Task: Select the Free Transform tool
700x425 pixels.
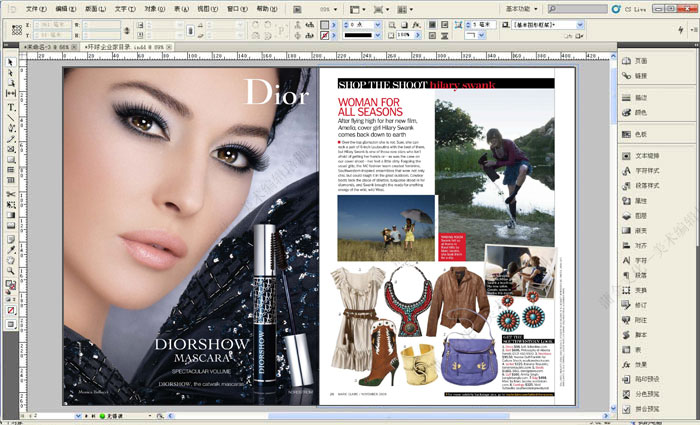Action: [11, 205]
